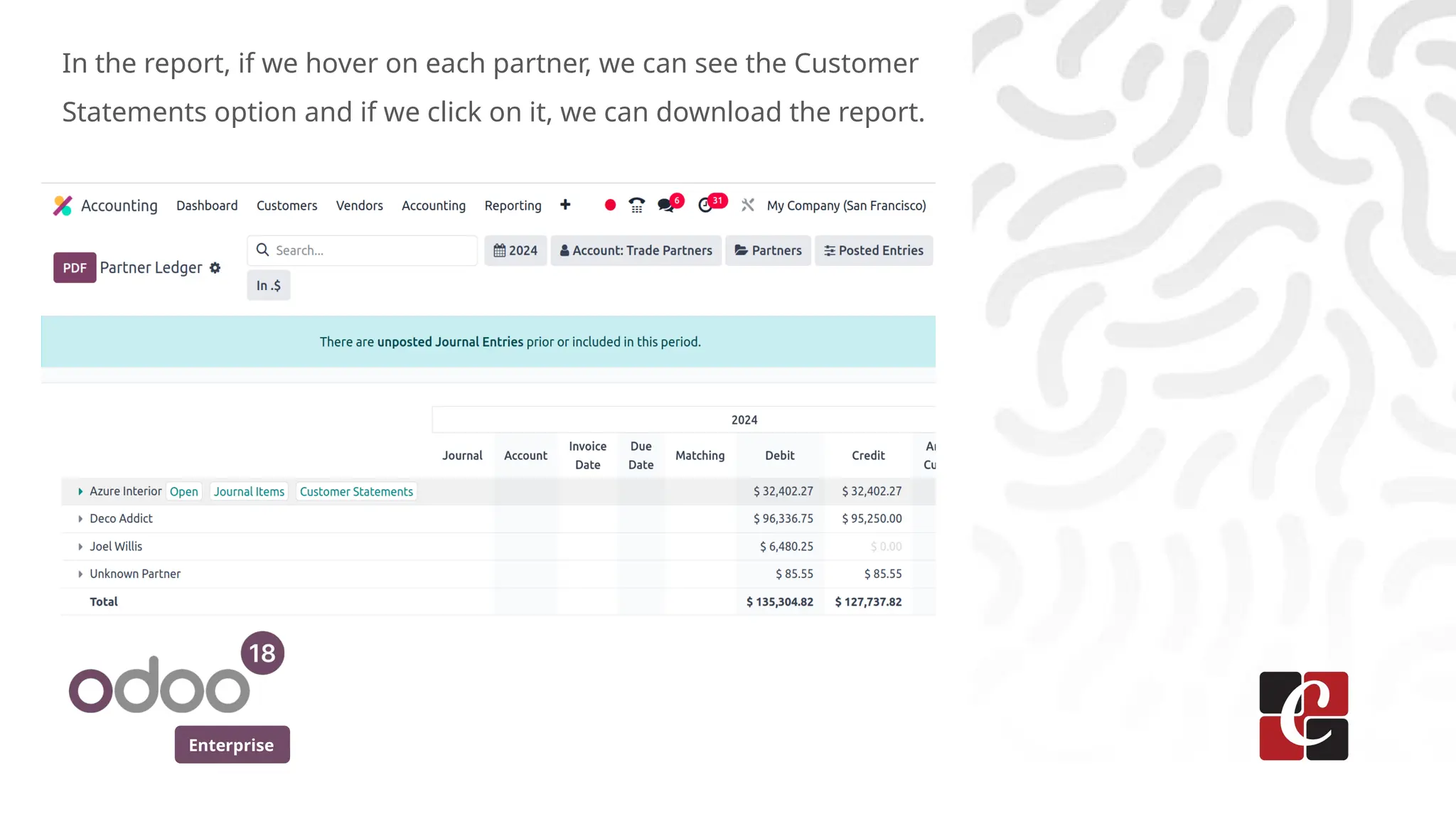Click Azure Interior debit $ 32,402.27
This screenshot has height=819, width=1456.
click(783, 491)
